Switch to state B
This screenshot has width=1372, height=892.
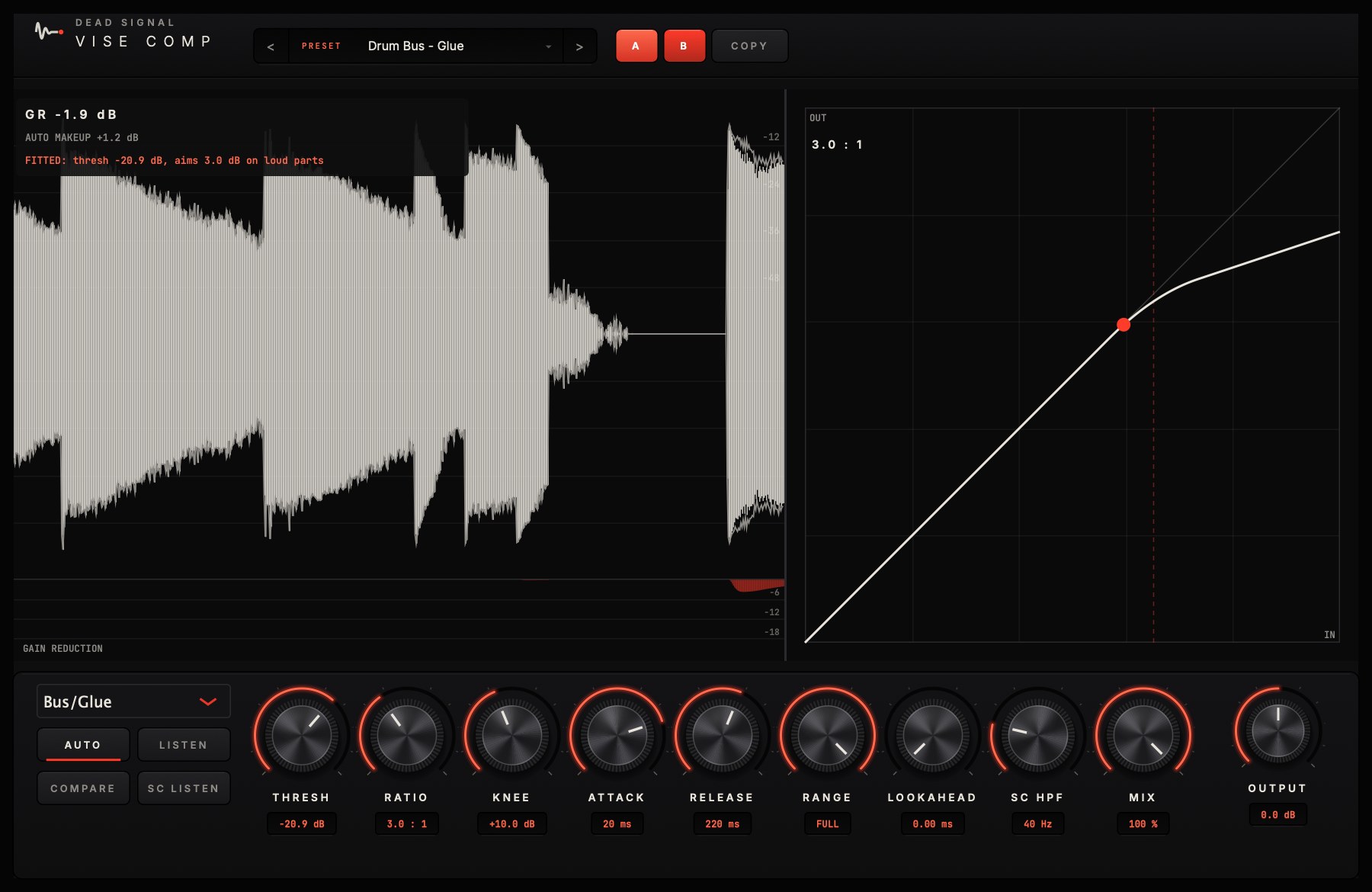coord(684,46)
